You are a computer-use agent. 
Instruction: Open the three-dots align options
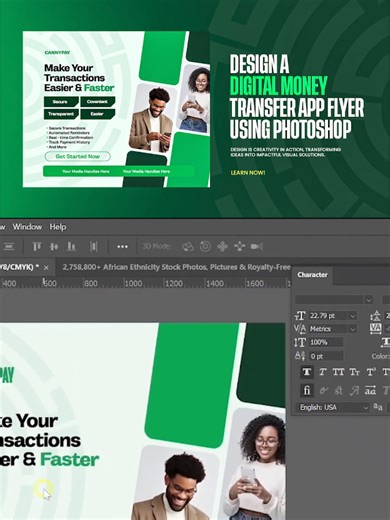tap(122, 247)
